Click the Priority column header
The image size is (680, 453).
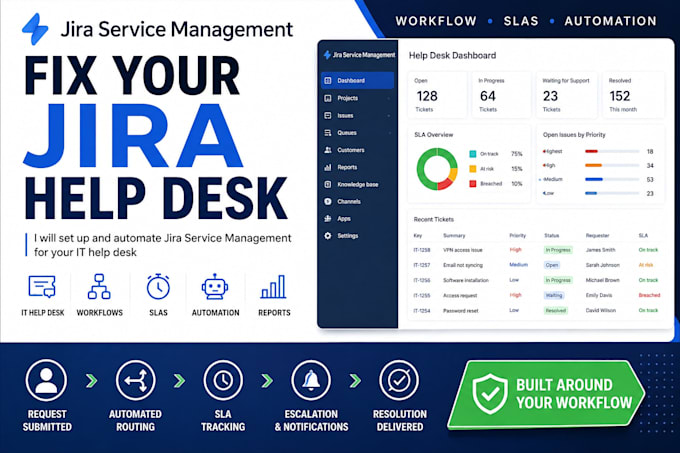pyautogui.click(x=517, y=235)
